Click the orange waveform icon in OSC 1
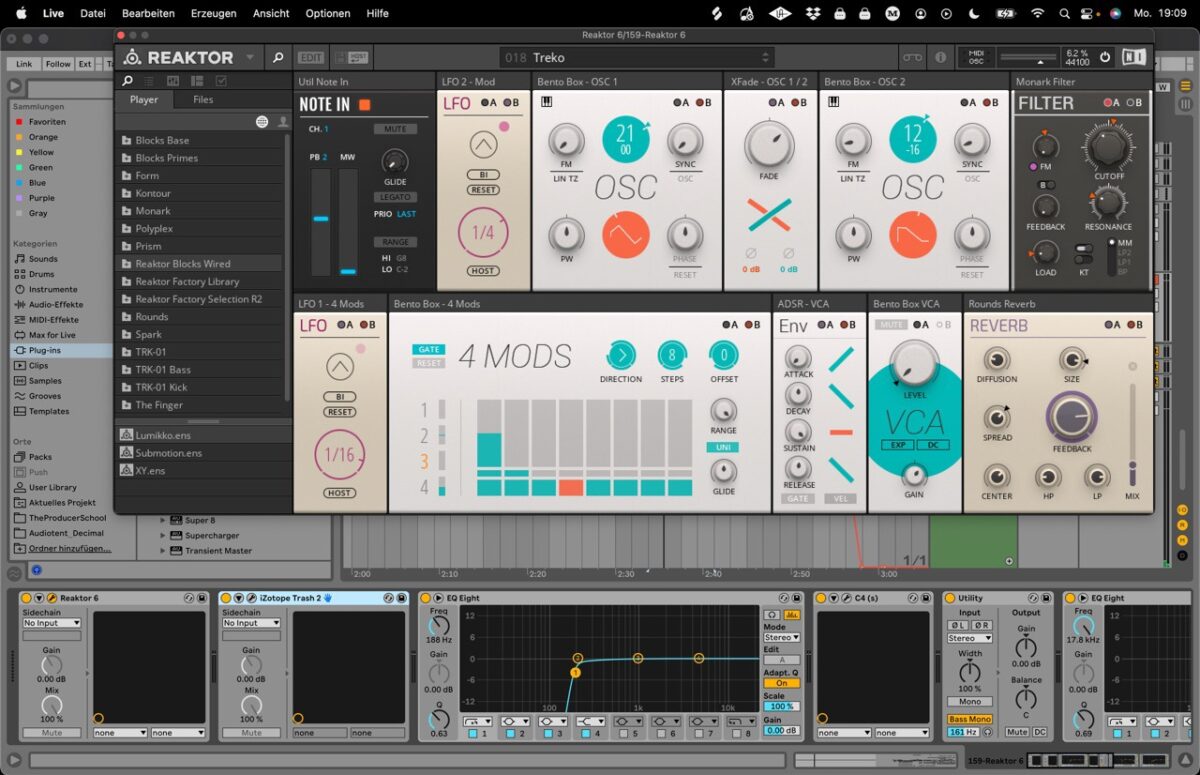Viewport: 1200px width, 775px height. coord(625,235)
